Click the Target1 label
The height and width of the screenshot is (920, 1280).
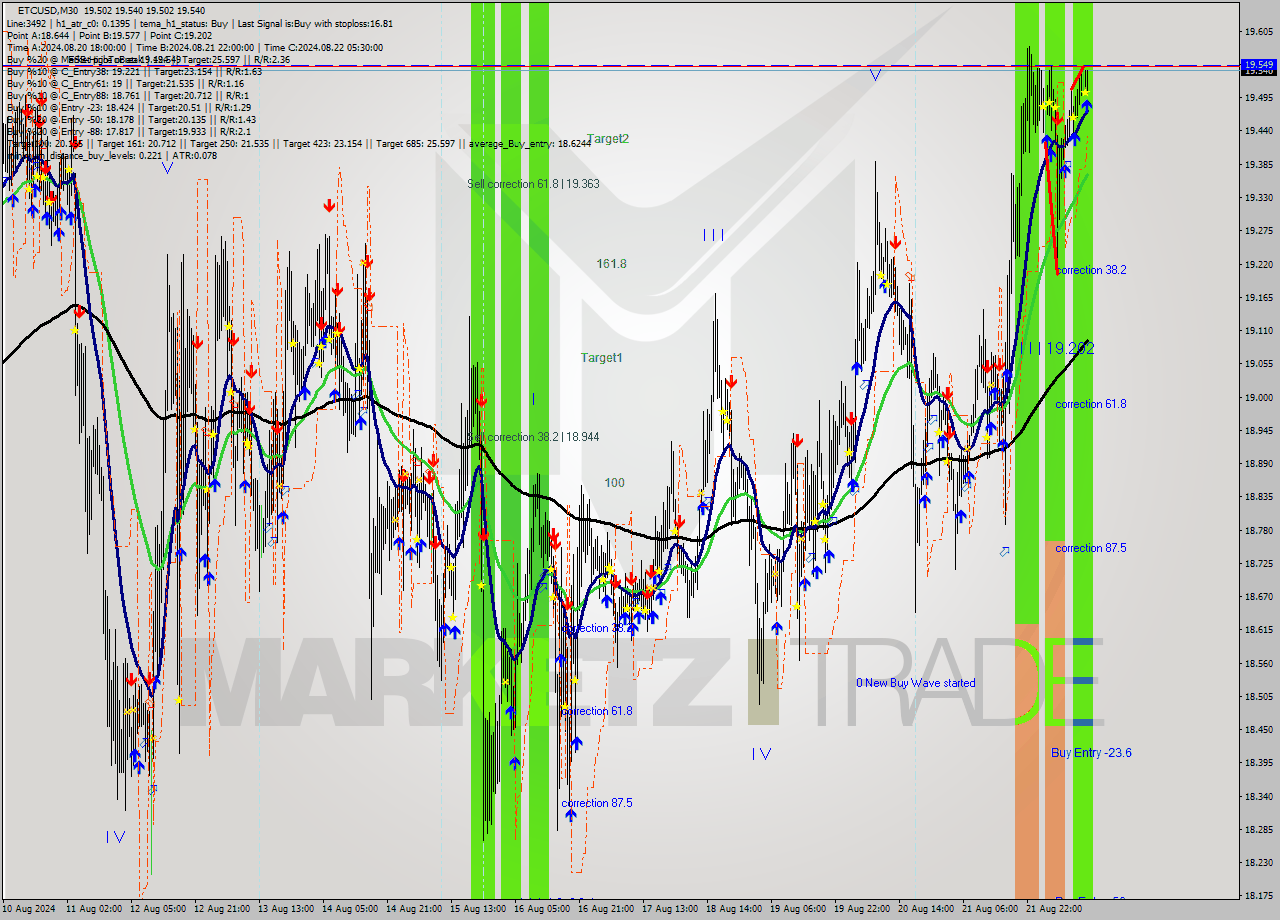(602, 358)
